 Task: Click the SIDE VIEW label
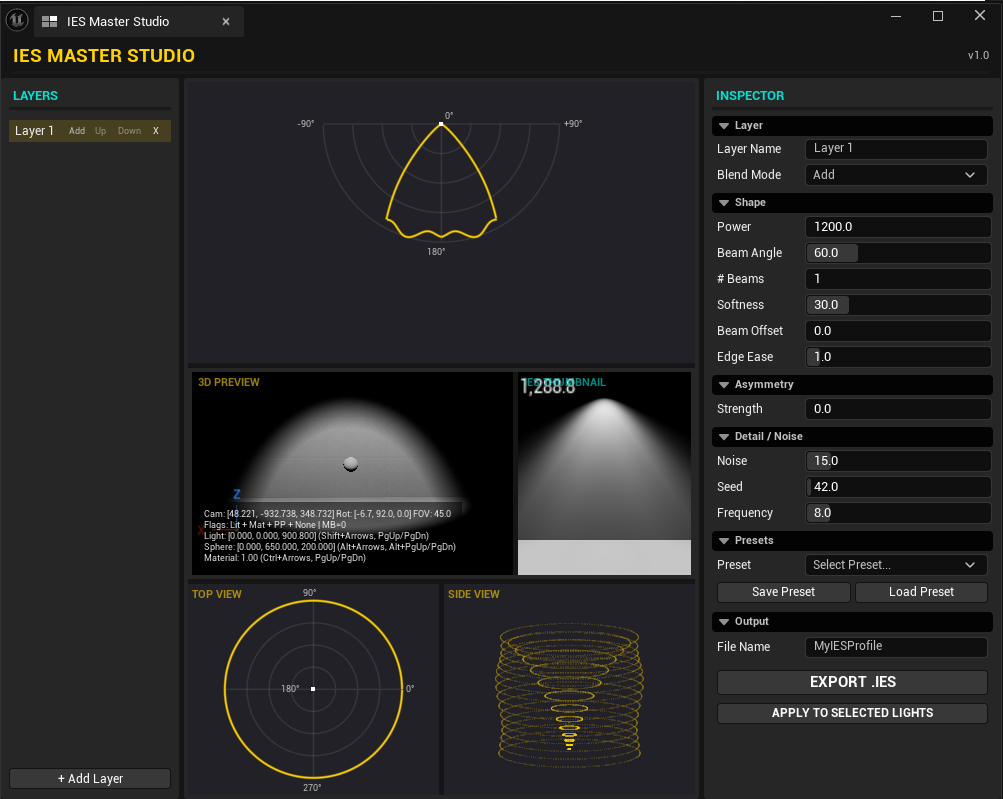(474, 594)
